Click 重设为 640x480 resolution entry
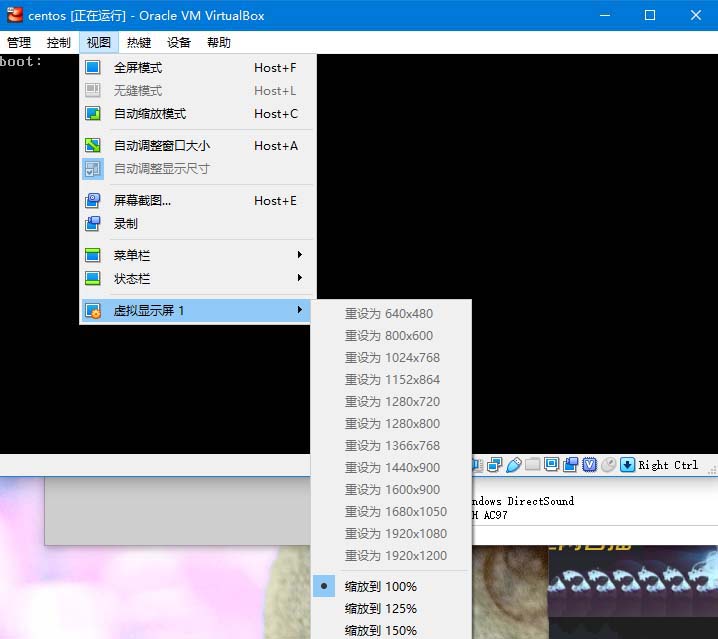Image resolution: width=718 pixels, height=639 pixels. (x=391, y=313)
